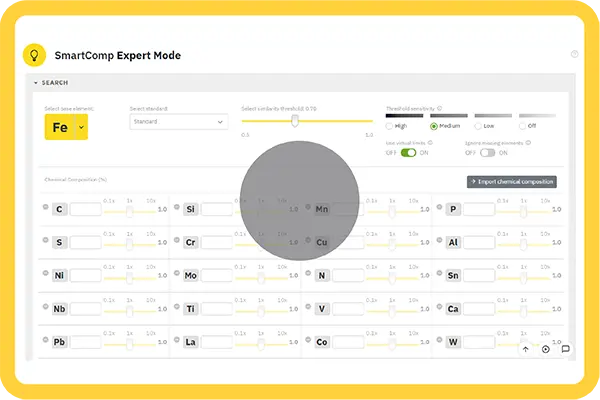The height and width of the screenshot is (400, 600).
Task: Click the similarity threshold slider handle
Action: (294, 121)
